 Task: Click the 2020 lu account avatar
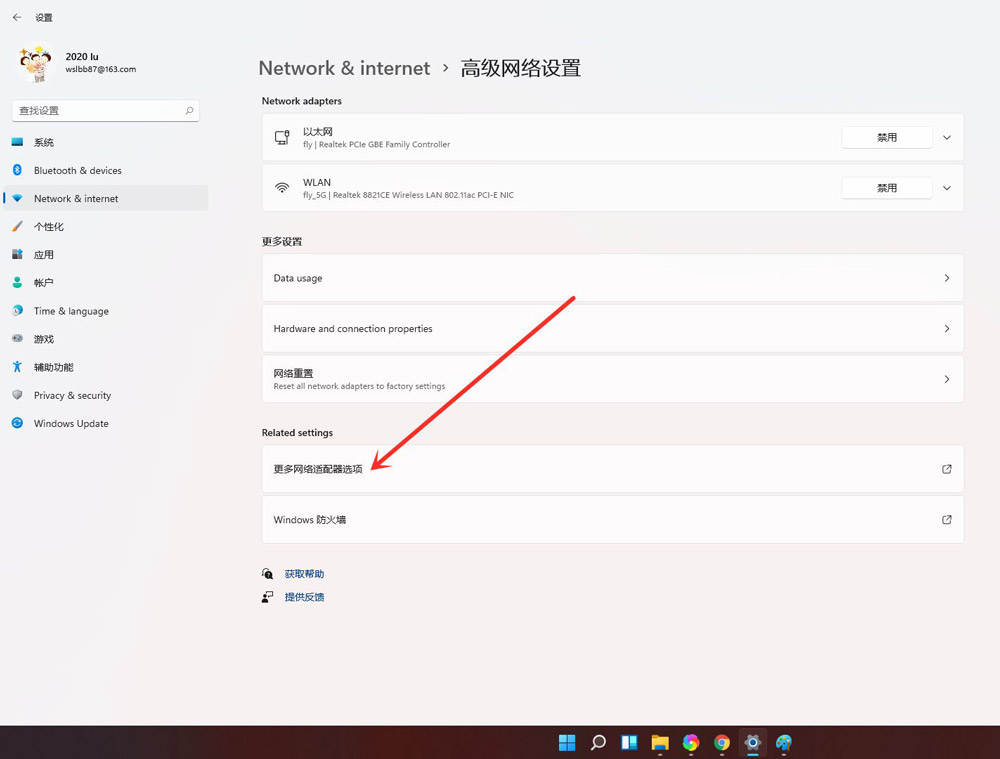pos(36,64)
